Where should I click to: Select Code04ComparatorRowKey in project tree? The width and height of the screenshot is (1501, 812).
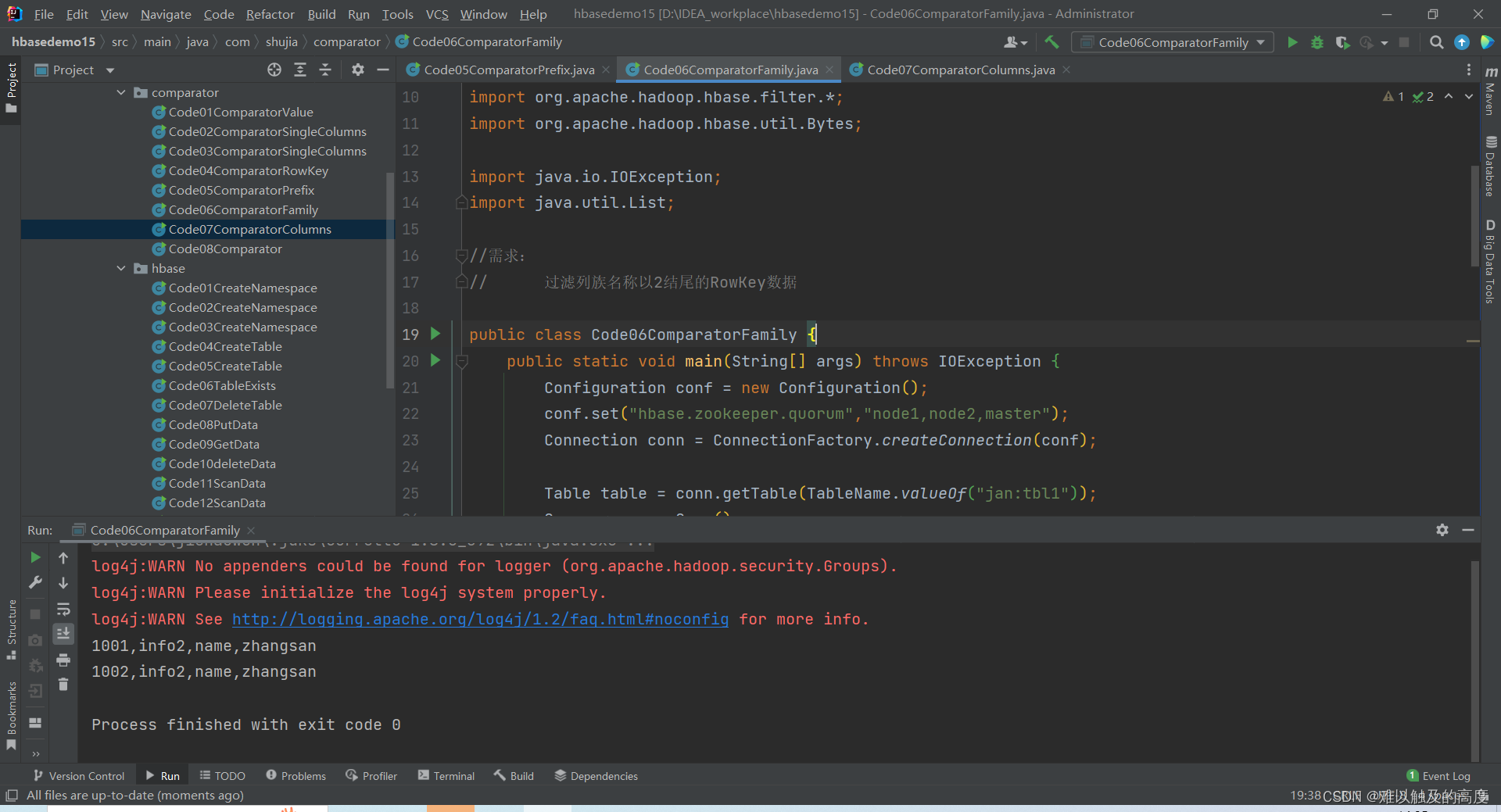pyautogui.click(x=249, y=170)
